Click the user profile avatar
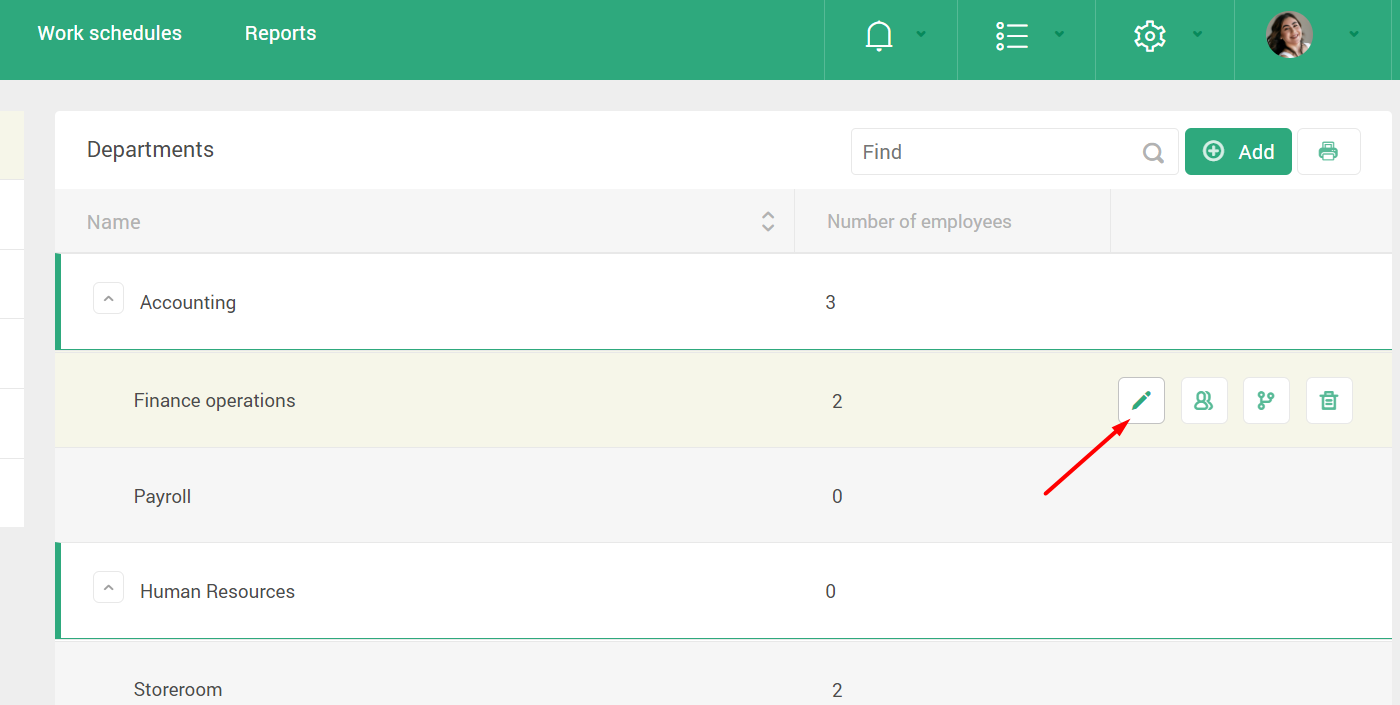The height and width of the screenshot is (705, 1400). pyautogui.click(x=1289, y=35)
